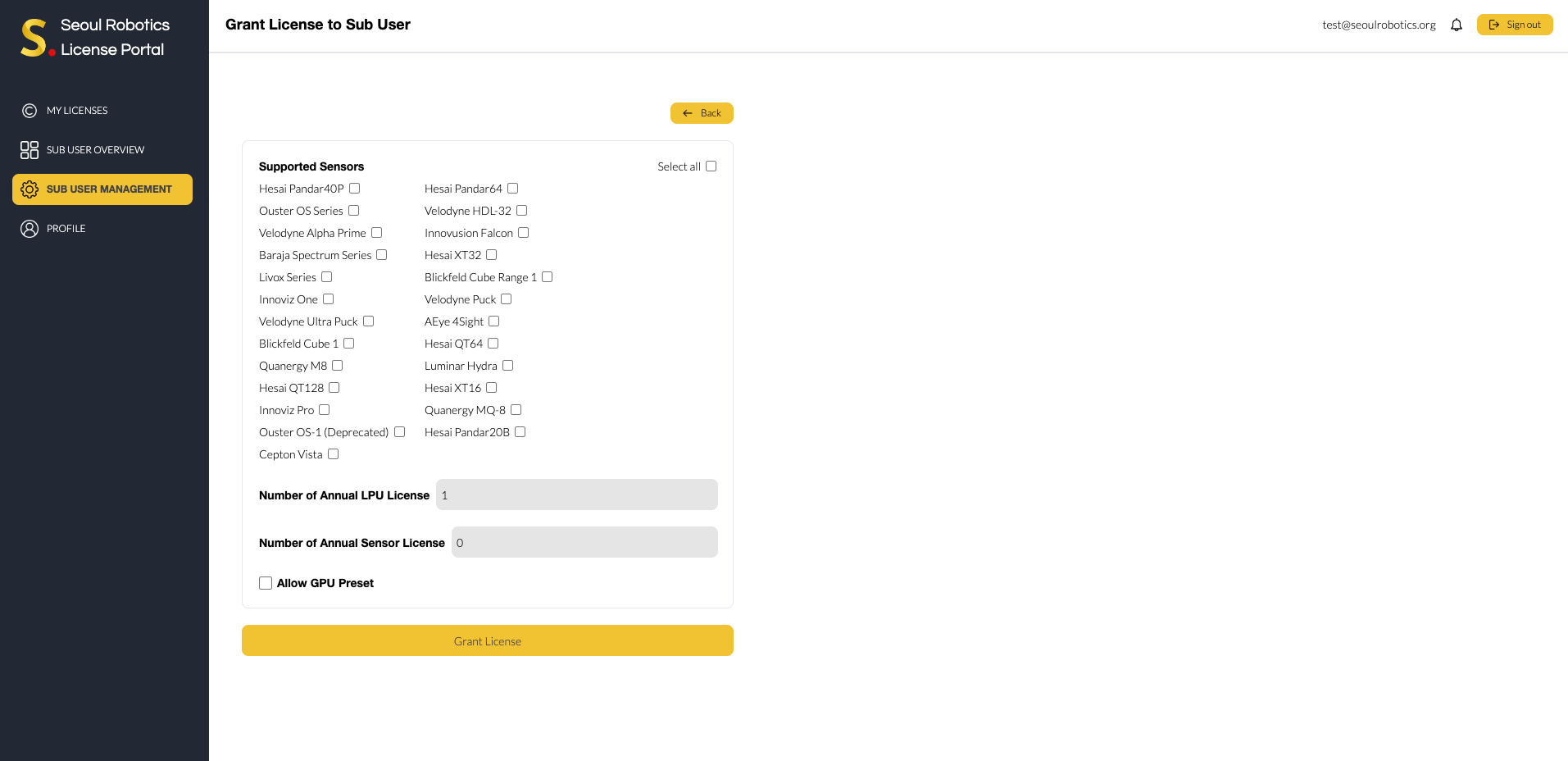This screenshot has height=761, width=1568.
Task: Enable Quanergy M8 checkbox
Action: 338,366
